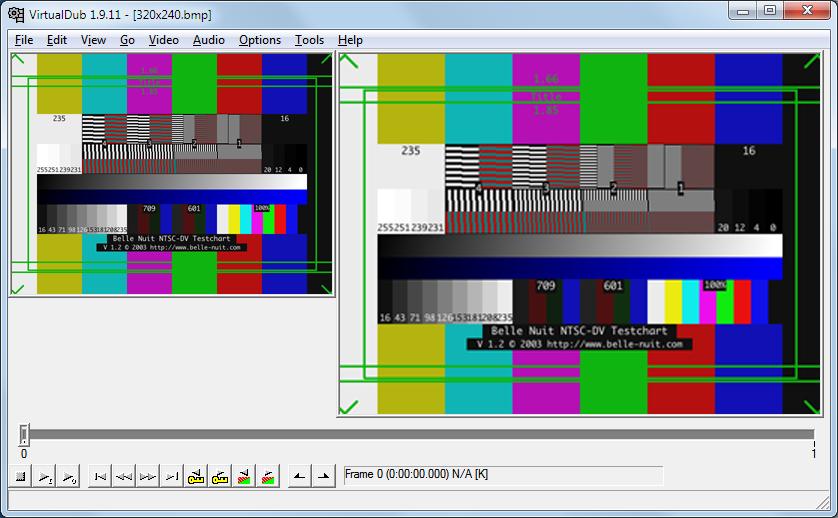Jump to the end of the video

pos(172,476)
